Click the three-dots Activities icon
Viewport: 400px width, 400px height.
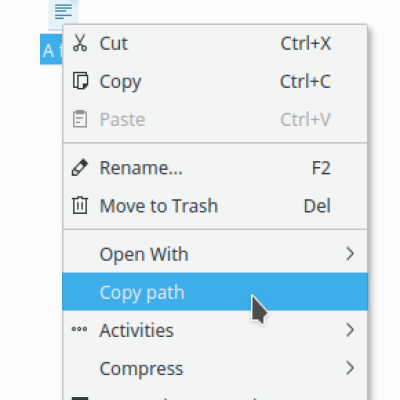[80, 329]
